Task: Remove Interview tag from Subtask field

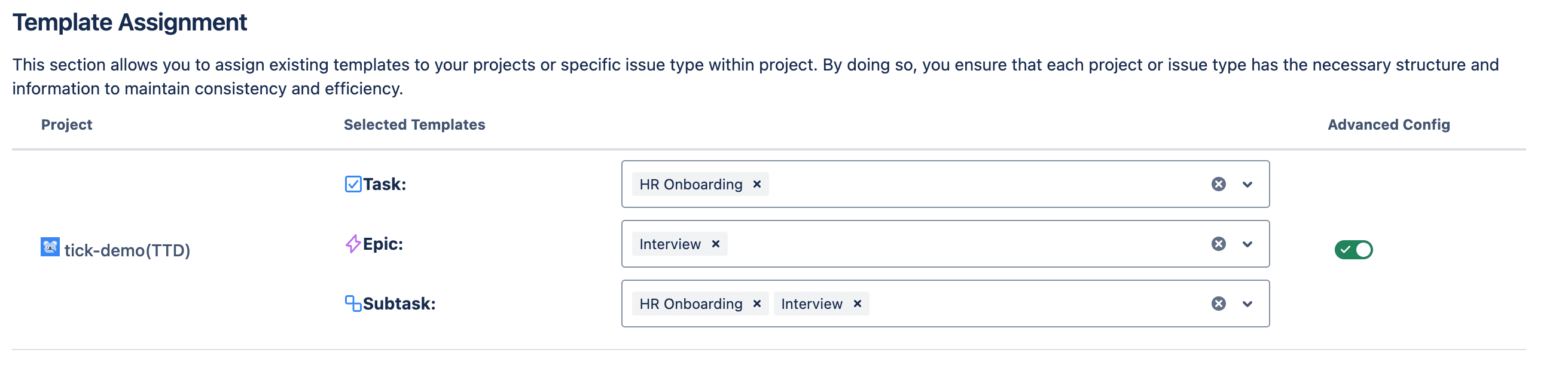Action: coord(857,304)
